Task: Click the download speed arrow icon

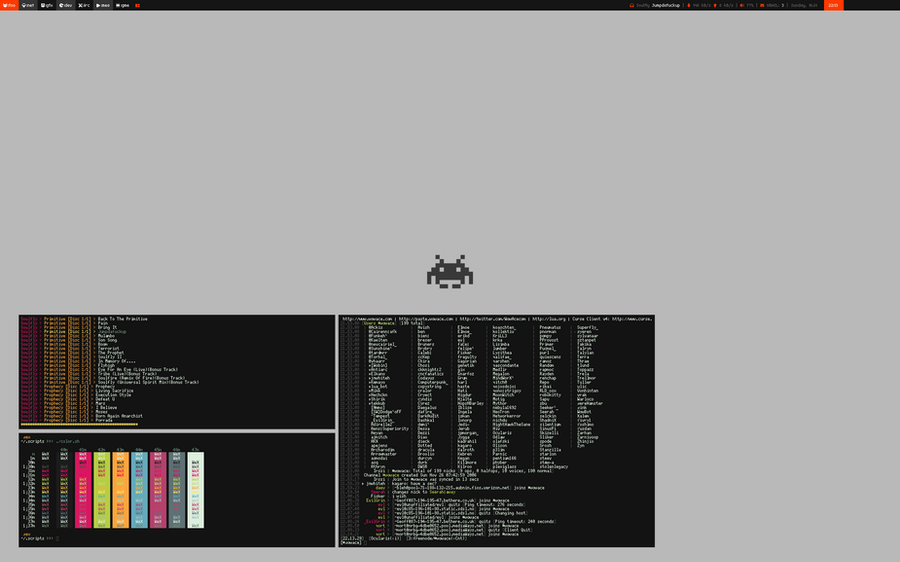Action: (x=689, y=5)
